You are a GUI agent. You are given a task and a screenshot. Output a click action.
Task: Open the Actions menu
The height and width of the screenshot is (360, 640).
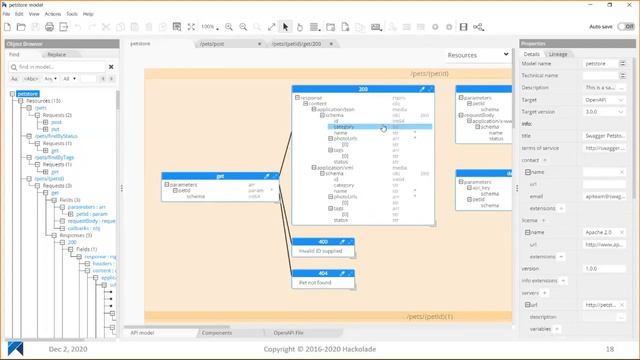53,14
